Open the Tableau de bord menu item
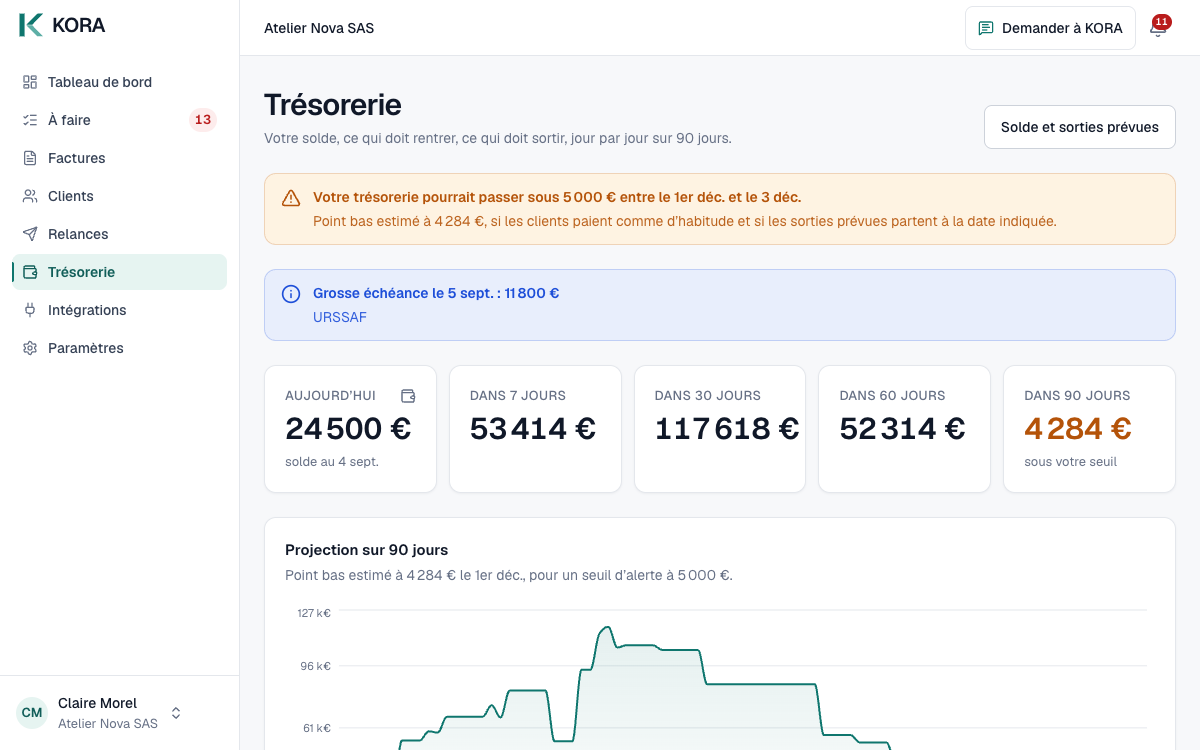Viewport: 1200px width, 750px height. point(120,82)
